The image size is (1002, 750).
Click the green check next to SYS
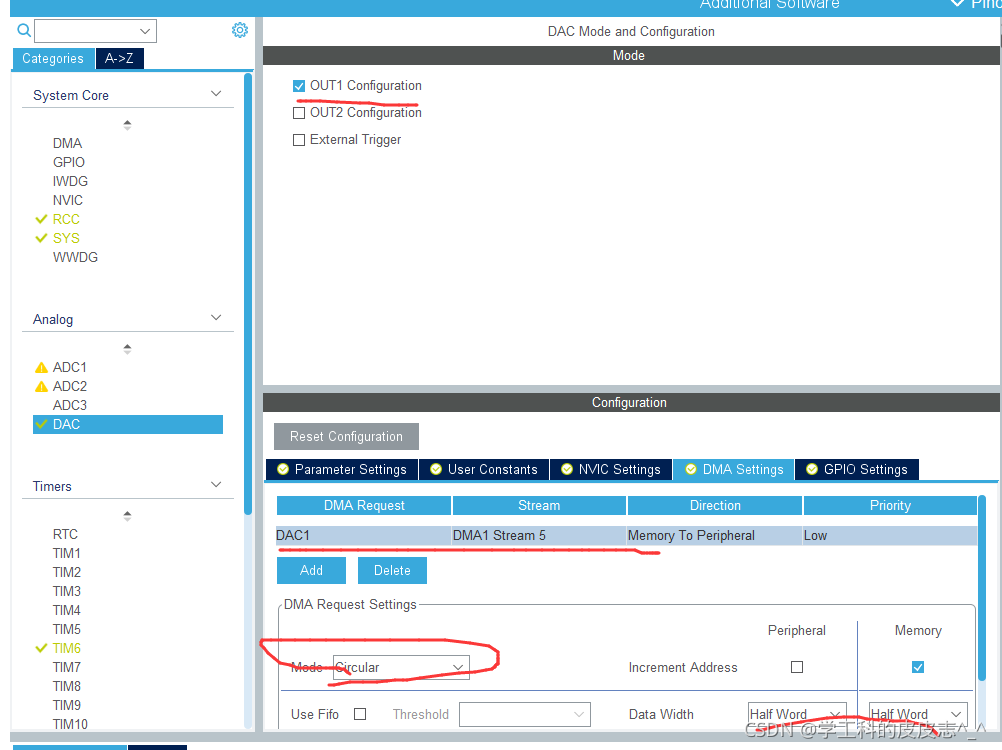click(x=42, y=238)
